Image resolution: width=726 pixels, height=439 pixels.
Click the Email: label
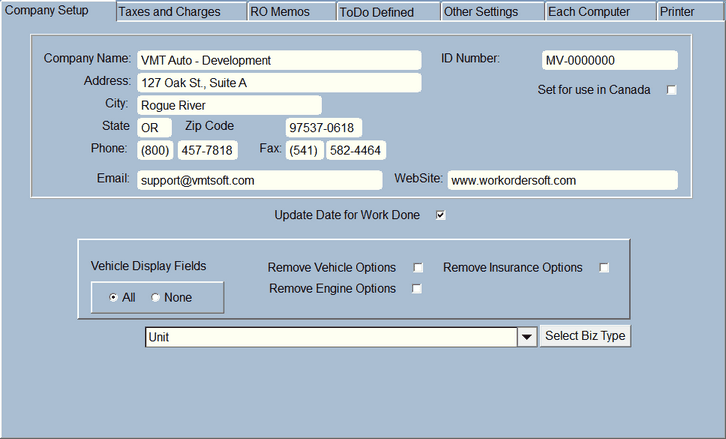click(113, 178)
